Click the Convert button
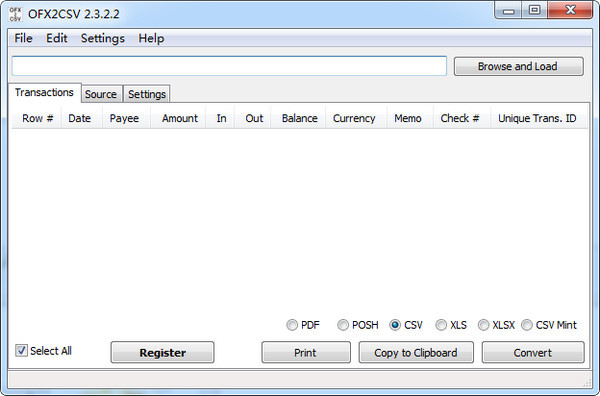 (x=533, y=352)
